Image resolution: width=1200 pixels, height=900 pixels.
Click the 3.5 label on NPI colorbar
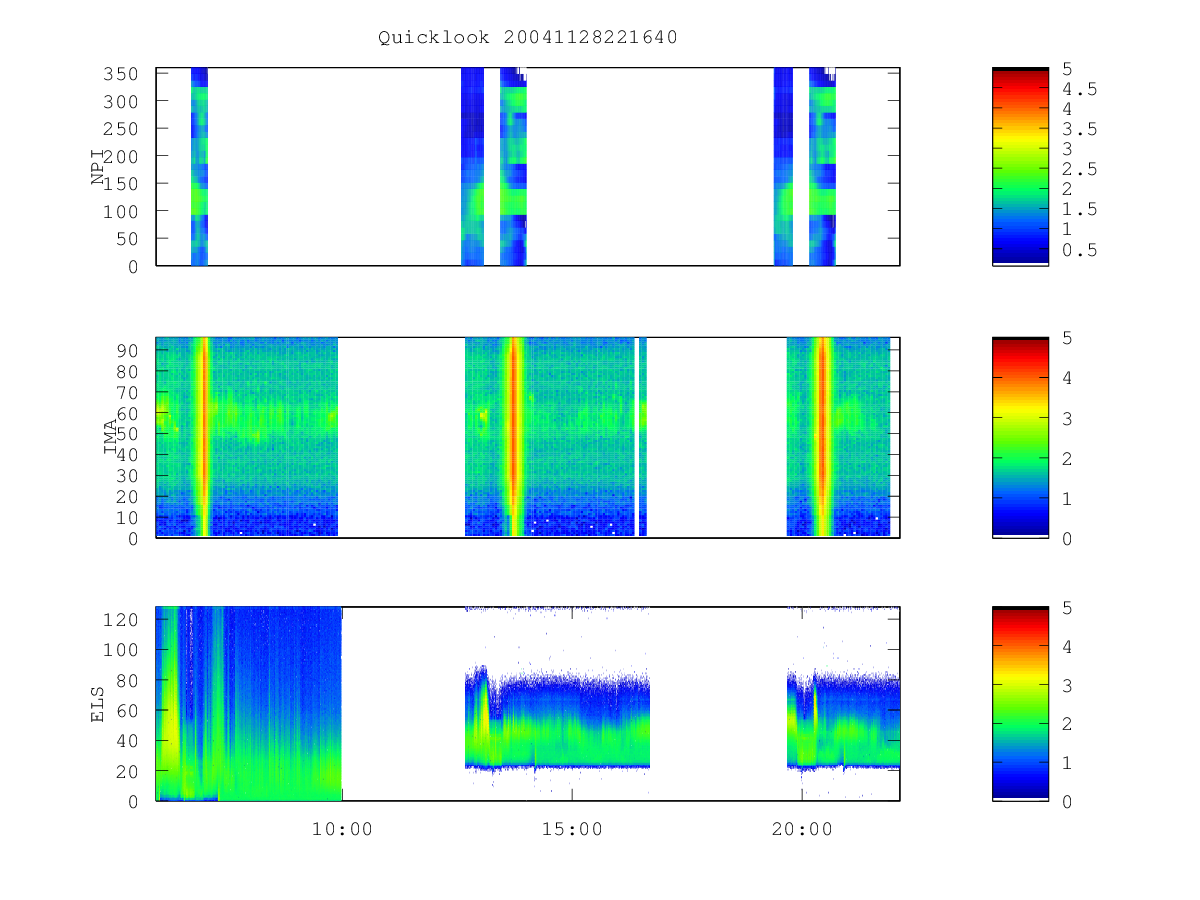(x=1080, y=129)
